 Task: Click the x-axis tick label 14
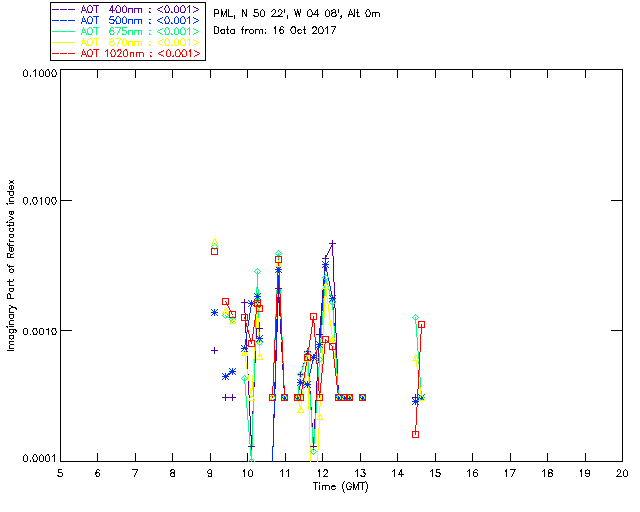tap(398, 473)
